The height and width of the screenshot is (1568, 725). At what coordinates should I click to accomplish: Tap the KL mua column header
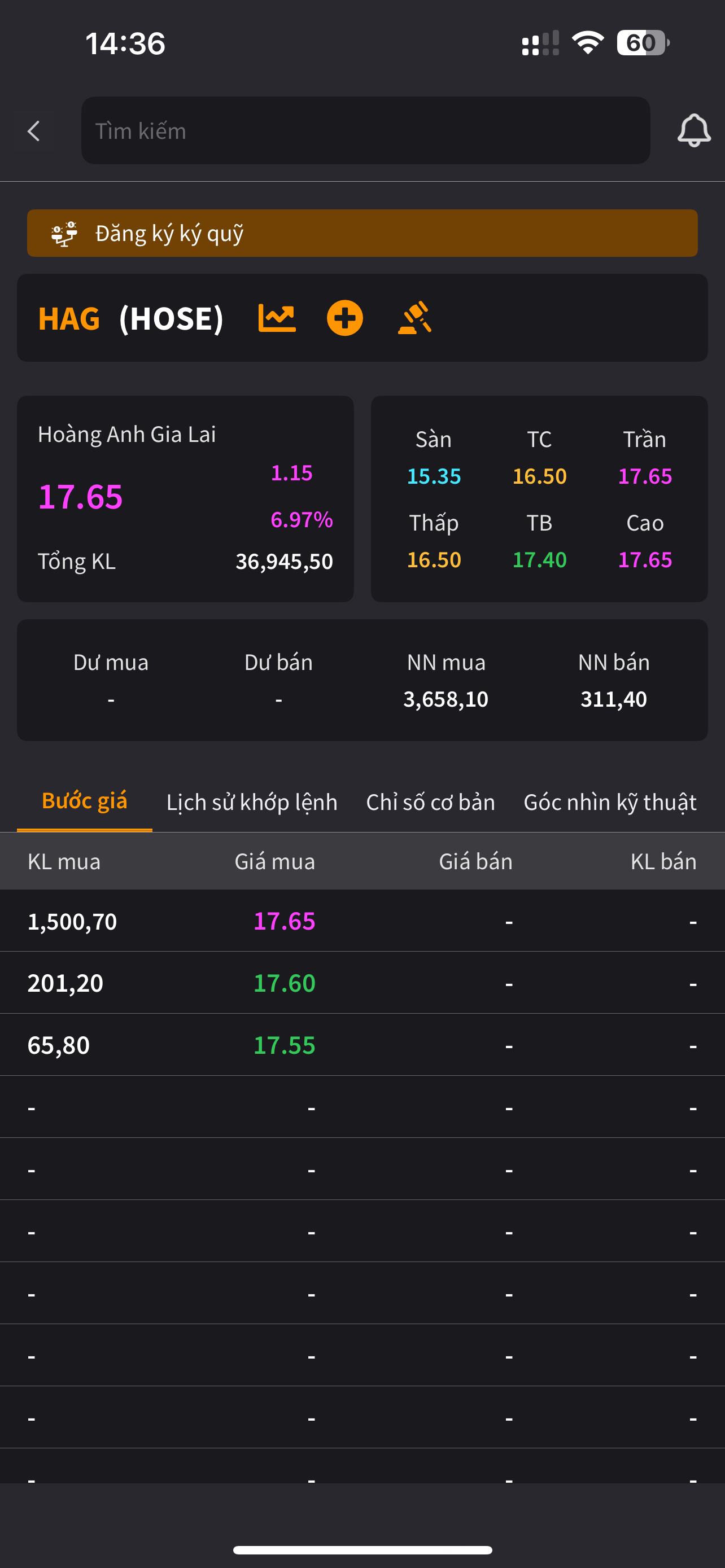coord(64,861)
